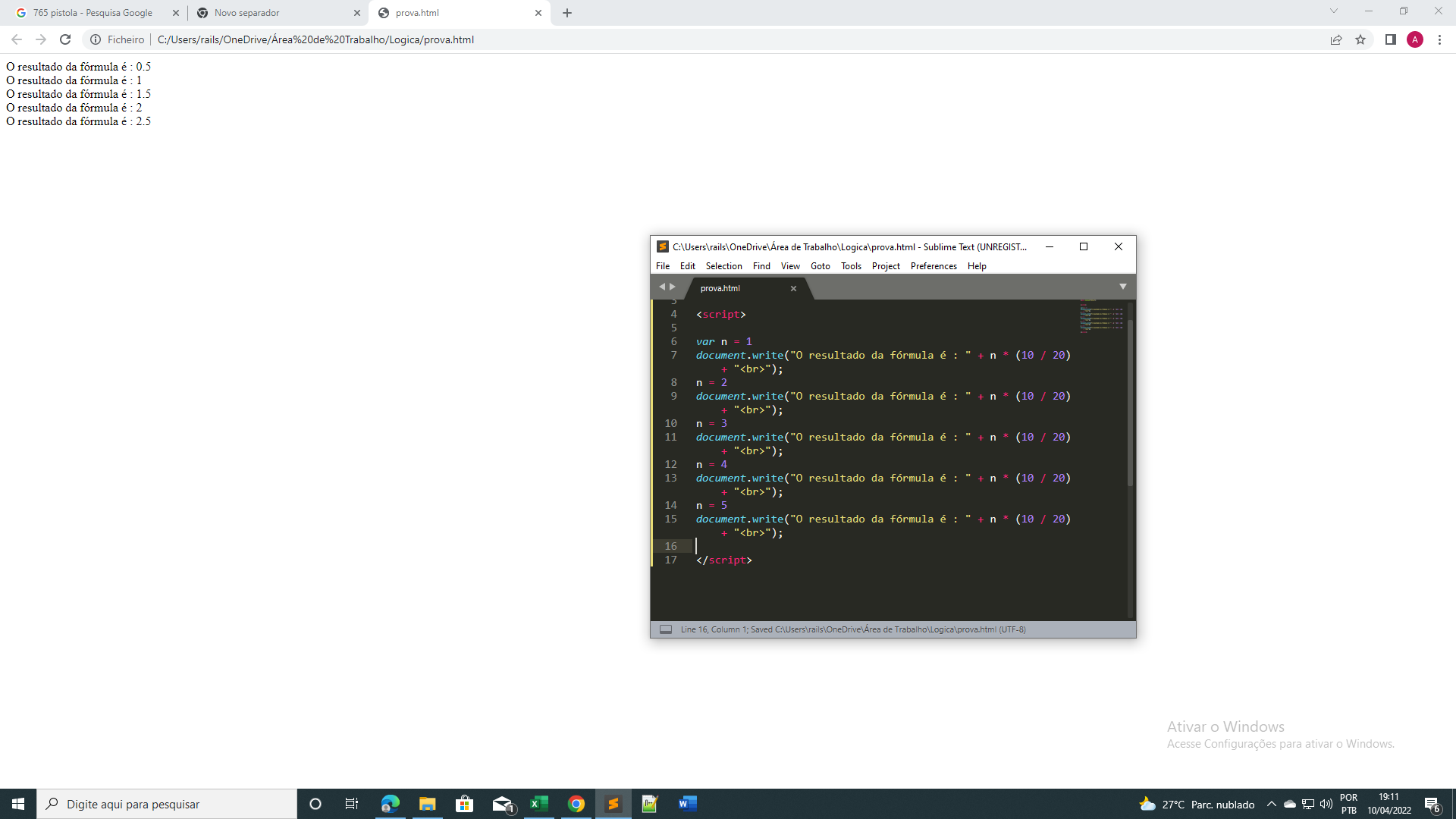Click the closing </script> tag line
Image resolution: width=1456 pixels, height=819 pixels.
724,560
